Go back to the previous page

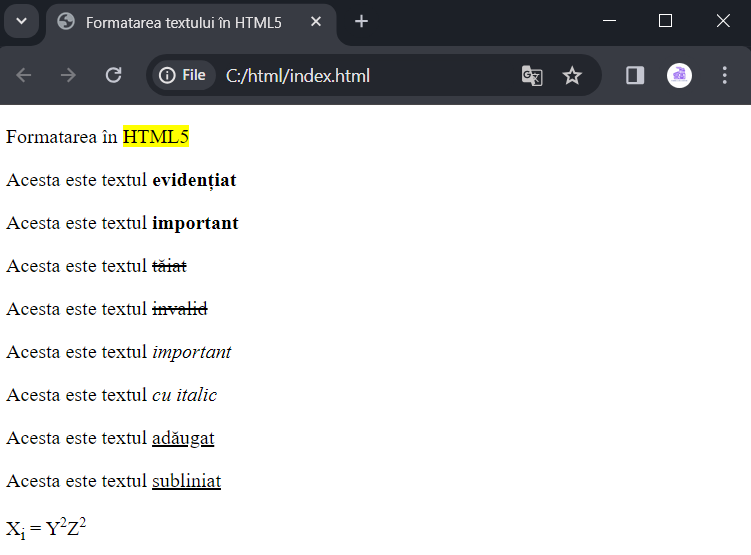click(23, 75)
